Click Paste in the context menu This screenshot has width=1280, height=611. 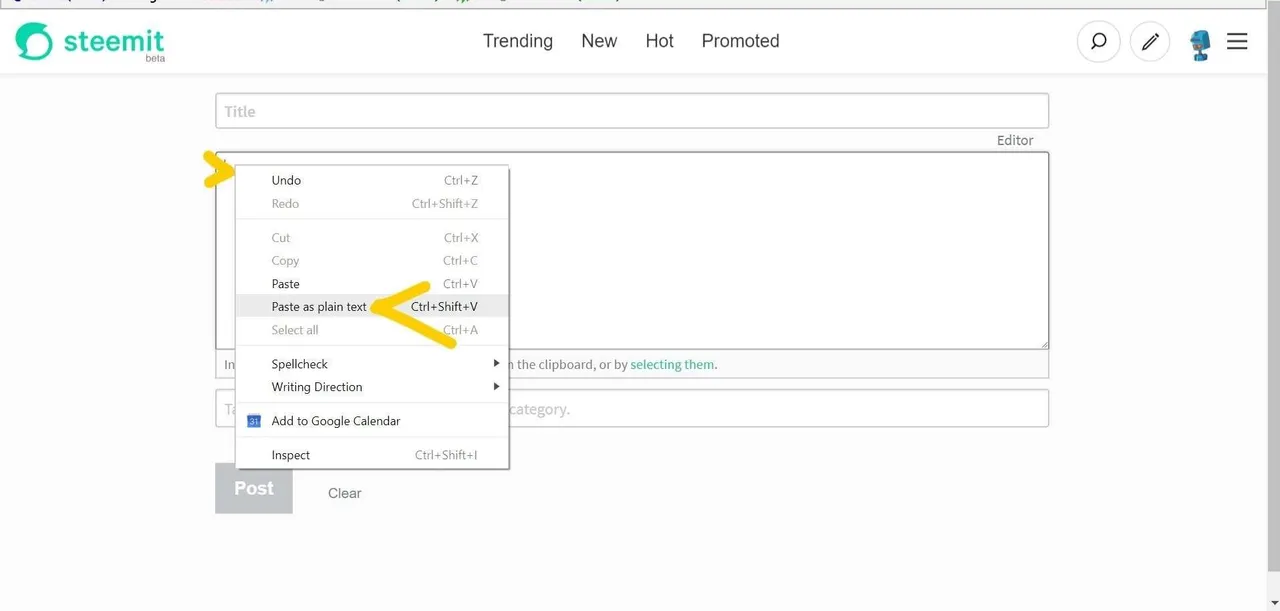pos(286,284)
